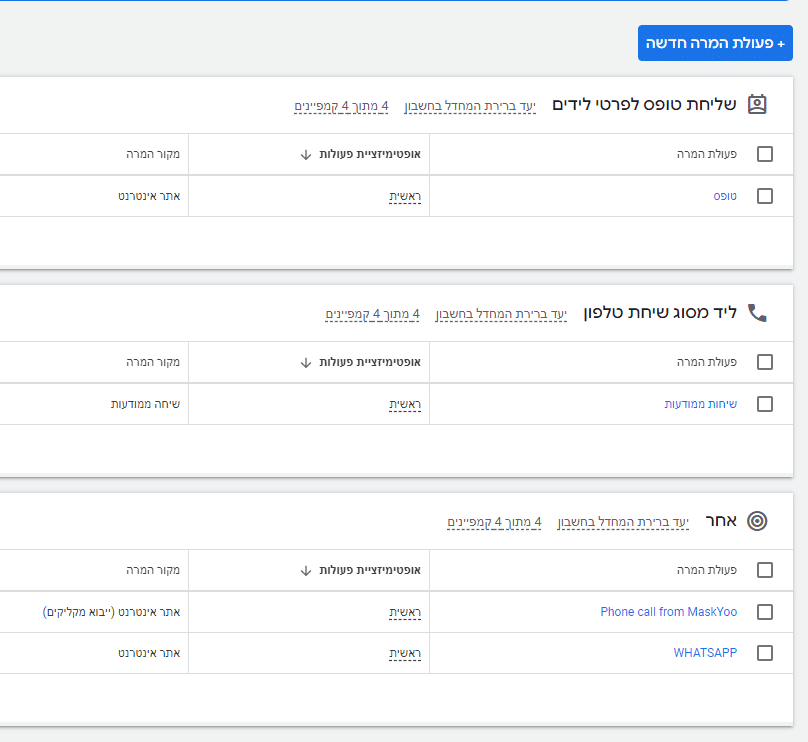Select all in the lead form table header checkbox

(x=765, y=154)
